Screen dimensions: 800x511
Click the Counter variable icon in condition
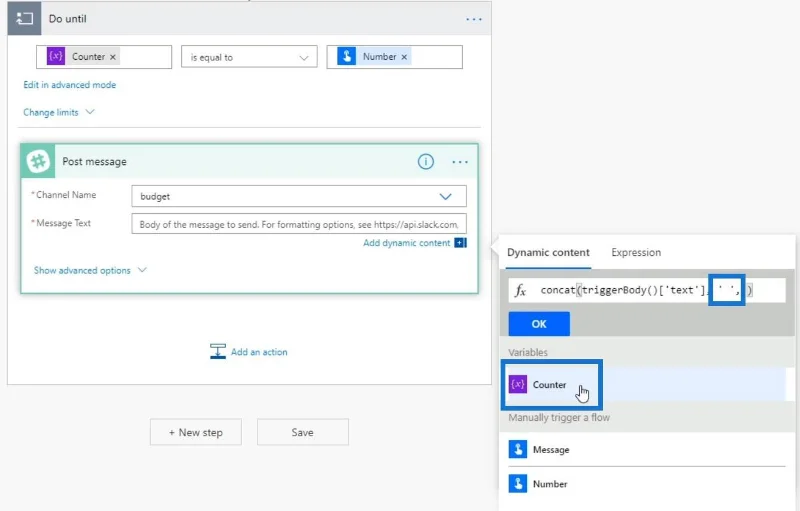[56, 56]
